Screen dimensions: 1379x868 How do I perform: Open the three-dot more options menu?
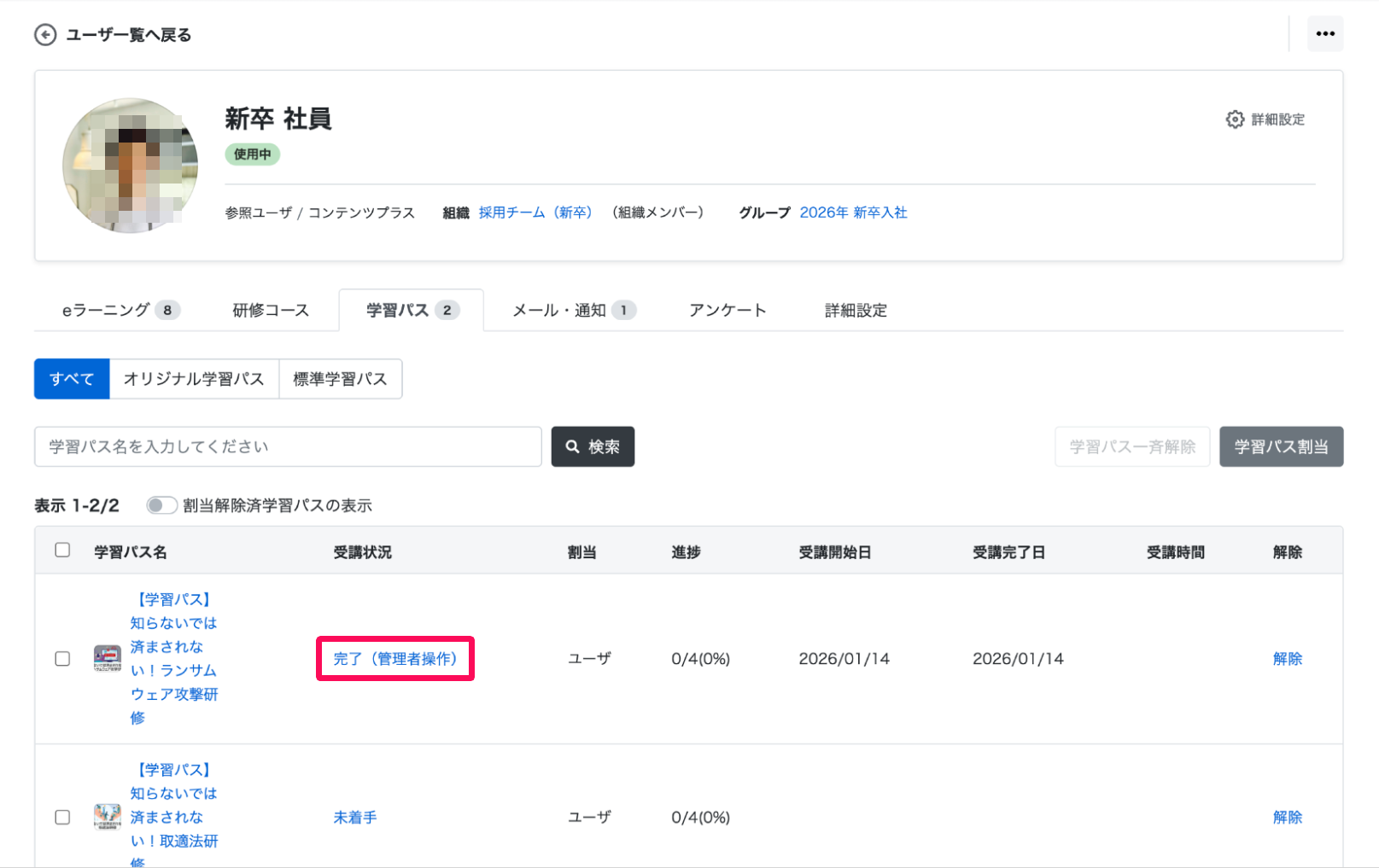pos(1325,34)
